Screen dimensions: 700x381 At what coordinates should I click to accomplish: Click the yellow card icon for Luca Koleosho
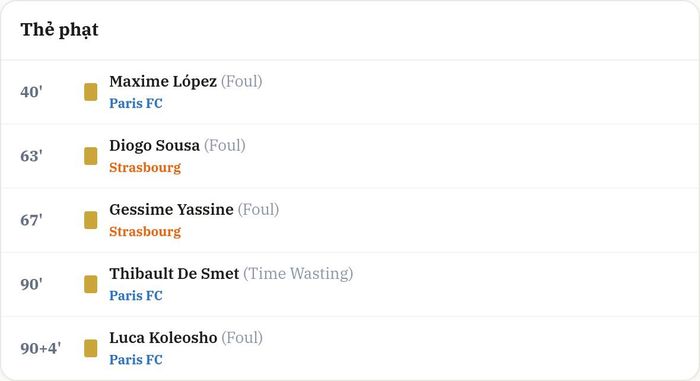91,348
